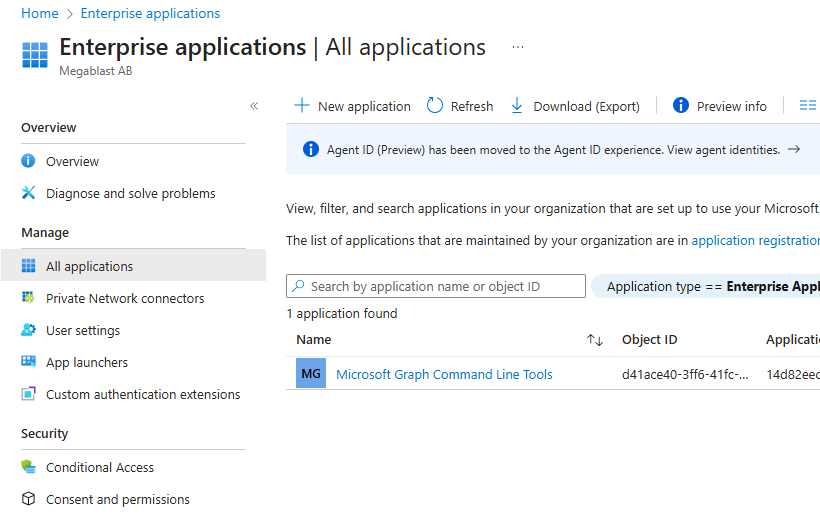
Task: Open Overview in the sidebar
Action: tap(72, 161)
